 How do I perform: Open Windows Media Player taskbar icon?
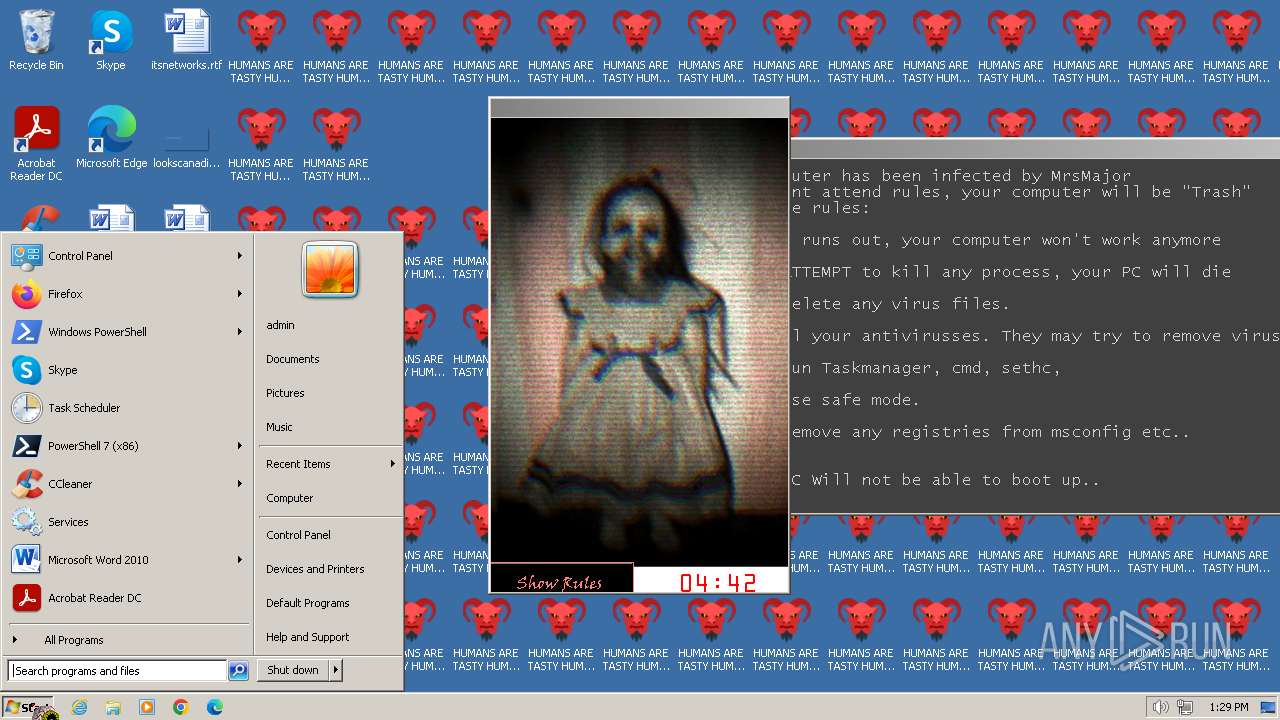(147, 707)
